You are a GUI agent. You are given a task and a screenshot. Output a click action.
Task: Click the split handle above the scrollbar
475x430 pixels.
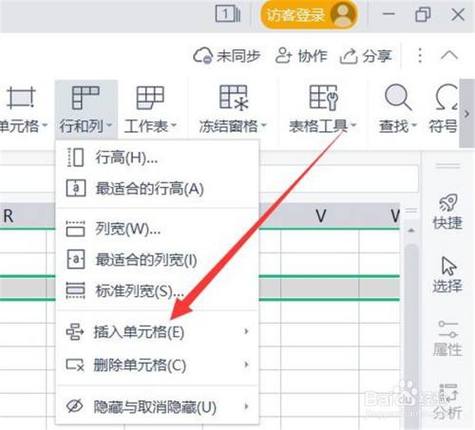(x=412, y=211)
